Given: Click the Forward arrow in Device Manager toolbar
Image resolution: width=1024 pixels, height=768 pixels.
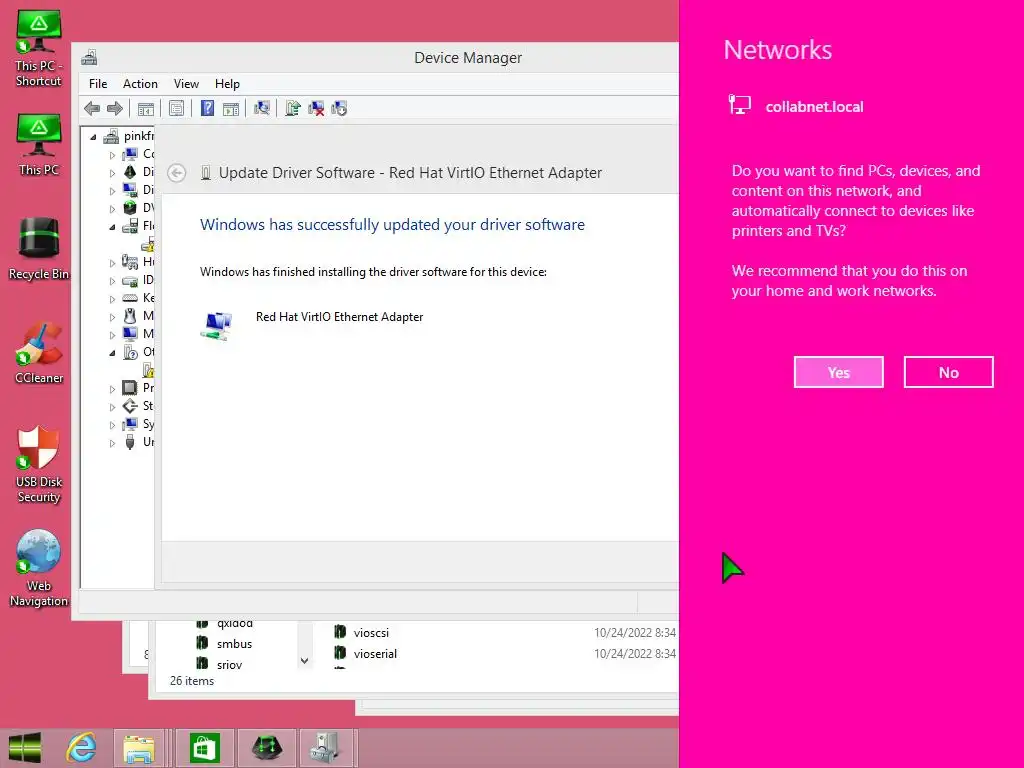Looking at the screenshot, I should pyautogui.click(x=115, y=108).
